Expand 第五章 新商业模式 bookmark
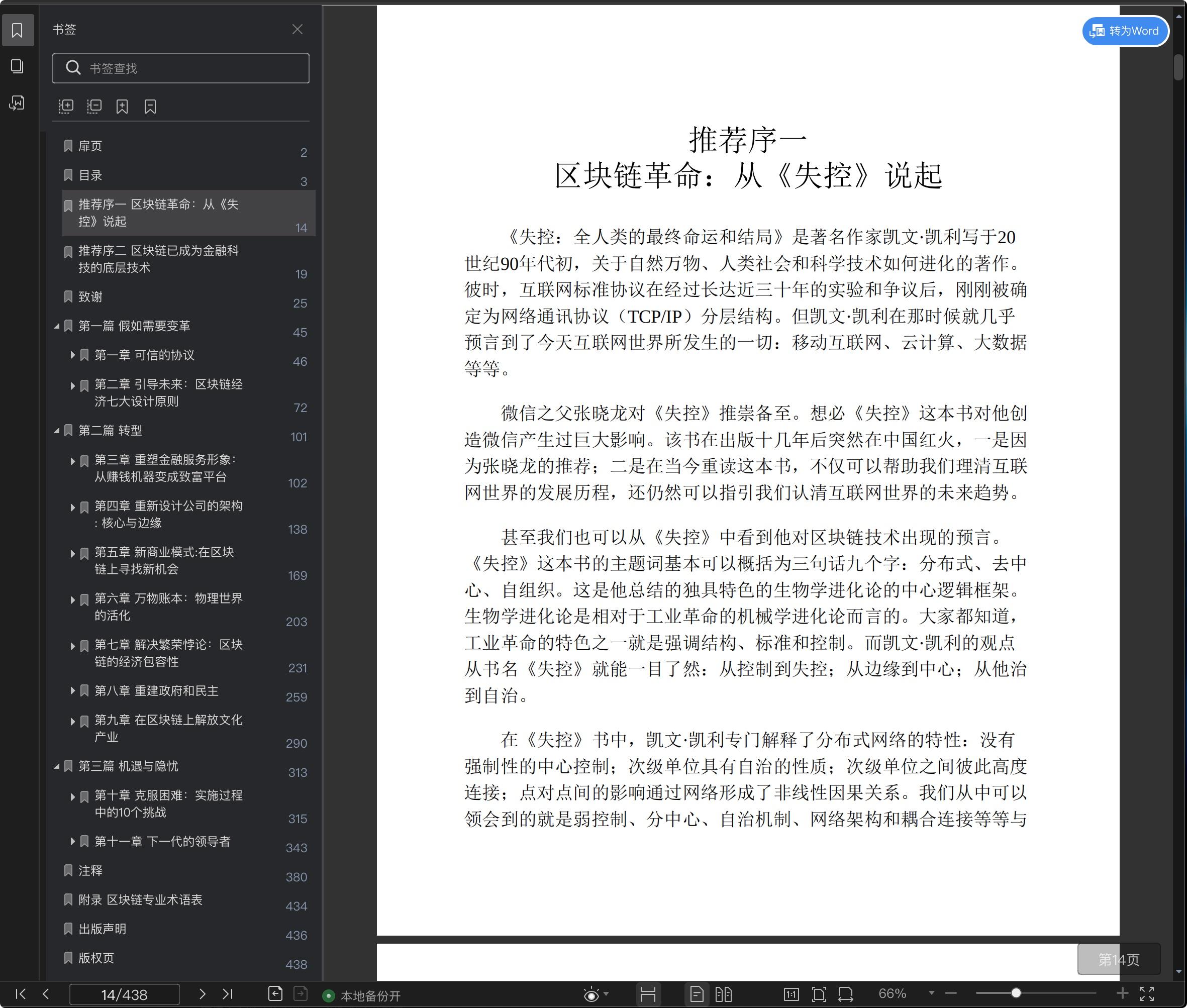The height and width of the screenshot is (1008, 1187). click(x=72, y=554)
